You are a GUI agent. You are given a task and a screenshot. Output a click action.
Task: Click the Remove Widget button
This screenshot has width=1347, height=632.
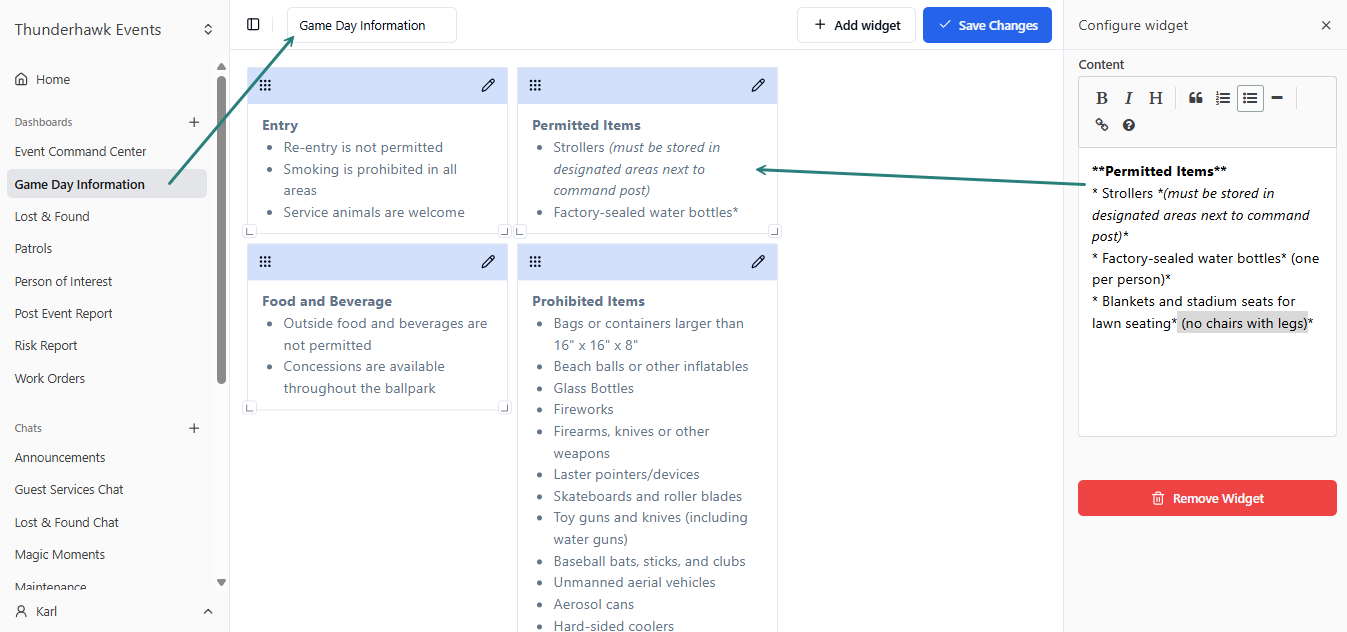tap(1207, 498)
